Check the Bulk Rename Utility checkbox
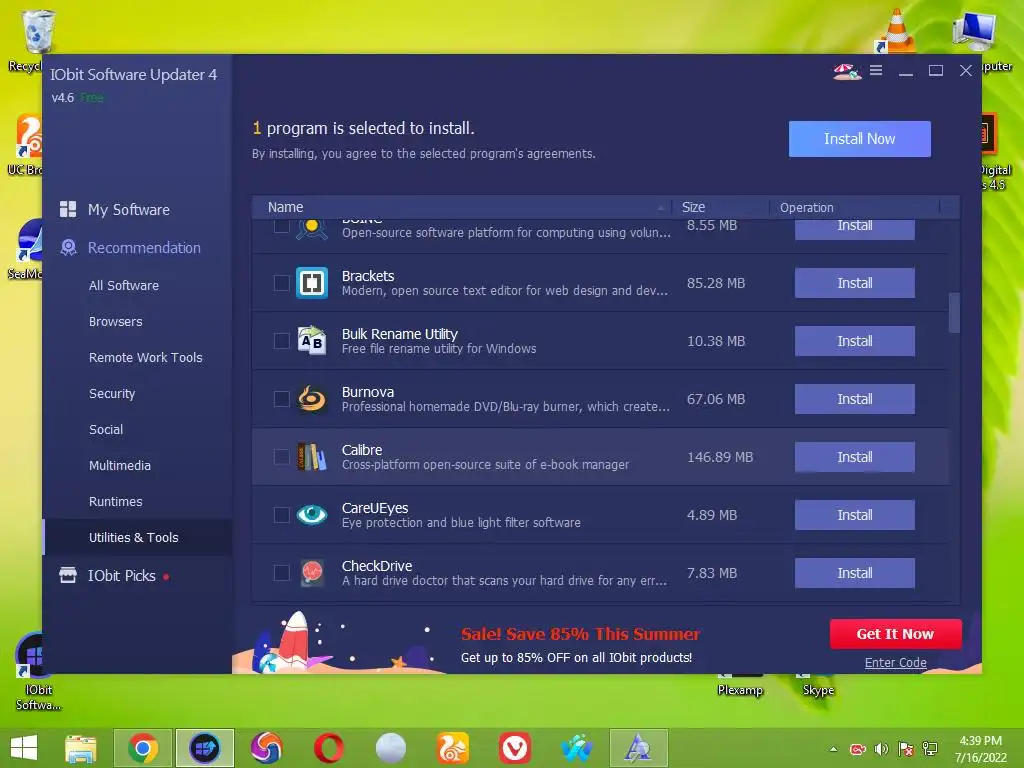The image size is (1024, 768). 281,341
